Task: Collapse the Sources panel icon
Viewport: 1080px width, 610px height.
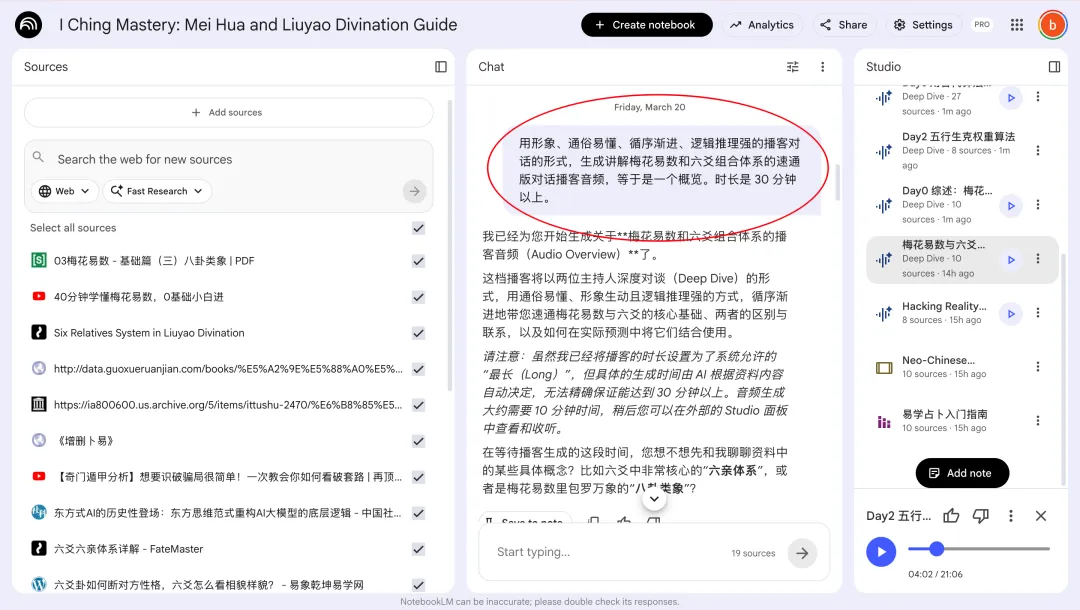Action: point(441,67)
